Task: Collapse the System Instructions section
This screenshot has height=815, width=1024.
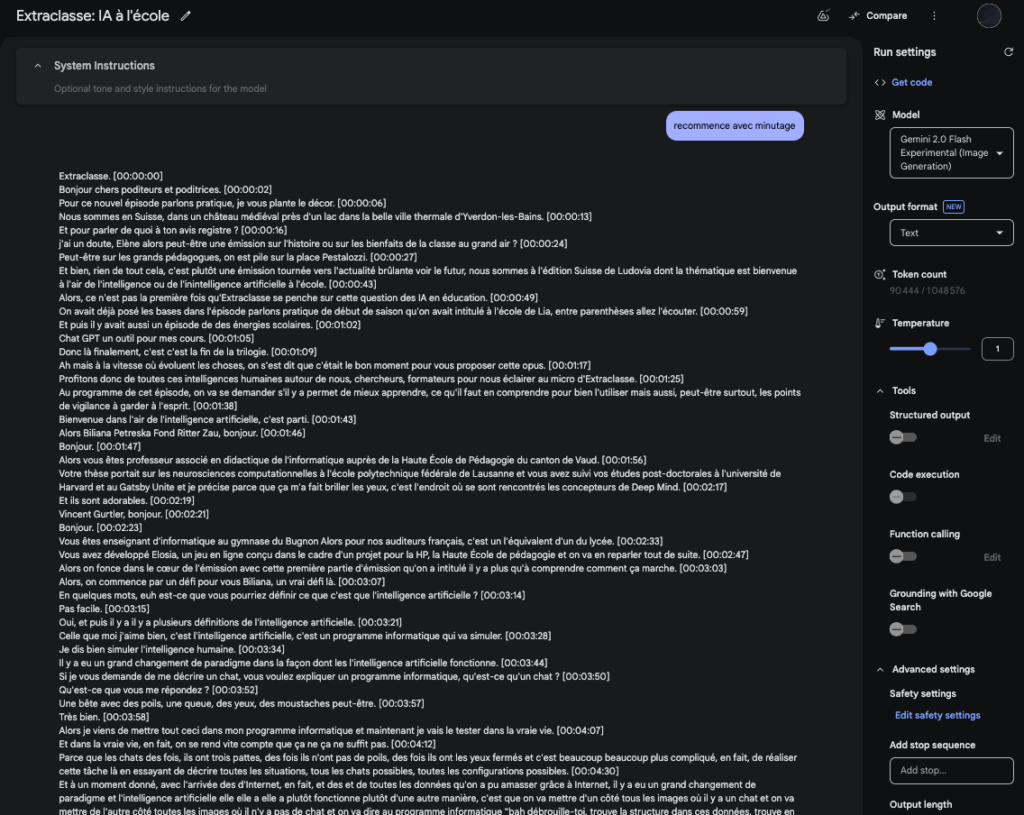Action: 39,66
